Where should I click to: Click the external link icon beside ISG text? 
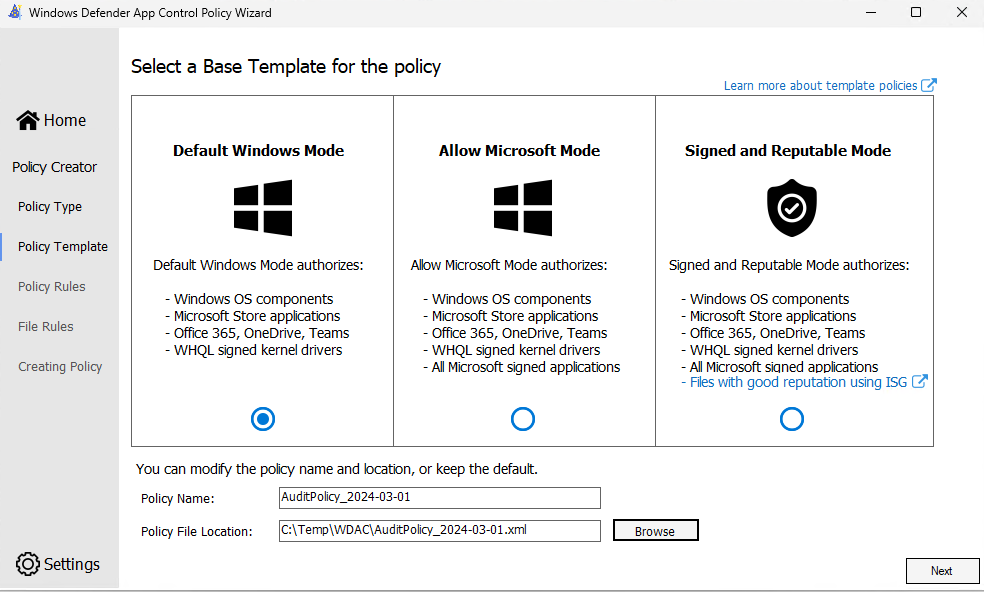pyautogui.click(x=920, y=382)
